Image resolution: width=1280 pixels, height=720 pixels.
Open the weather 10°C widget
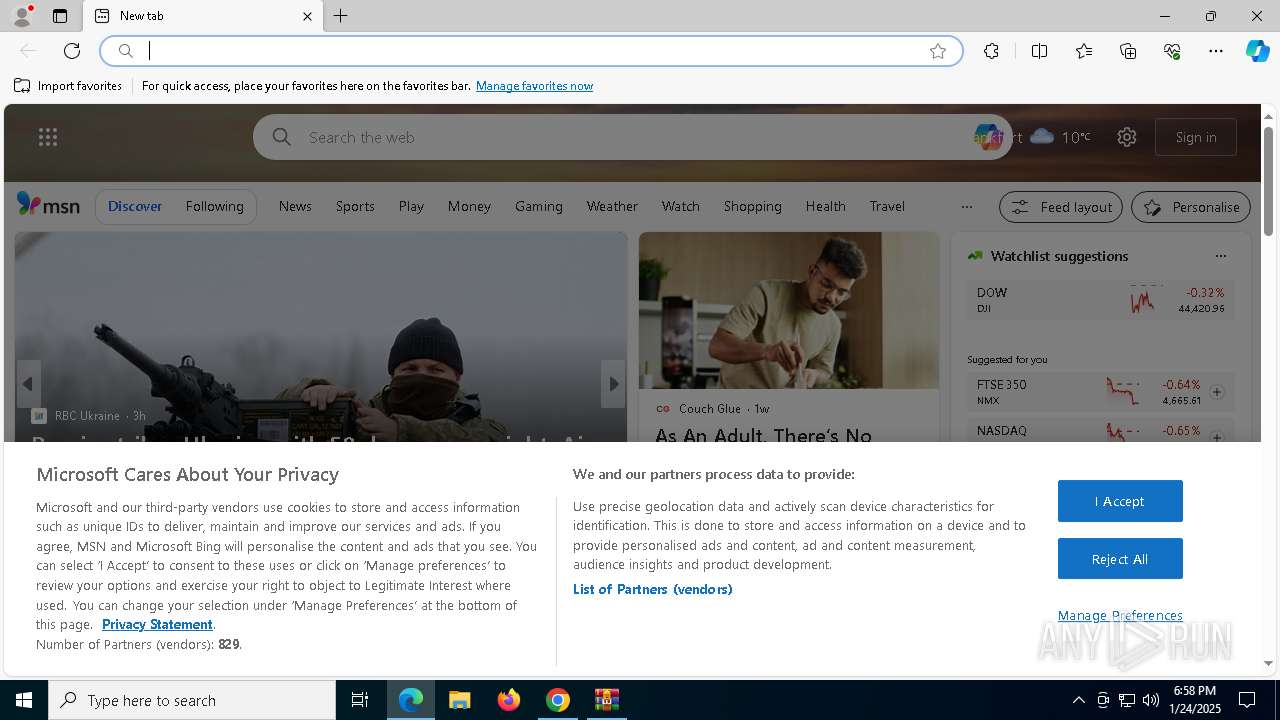pos(1060,137)
